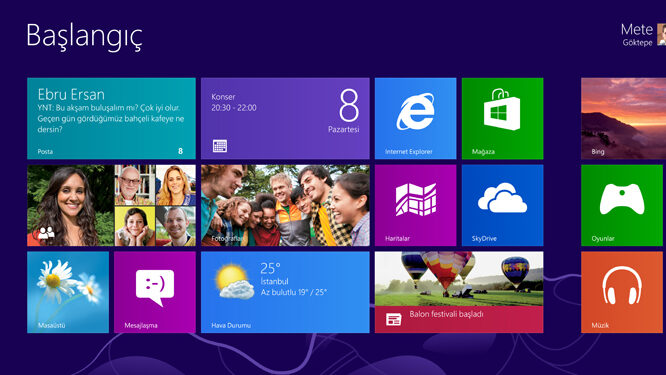Open the Bing sunset tile
Screen dimensions: 666x375
click(623, 118)
